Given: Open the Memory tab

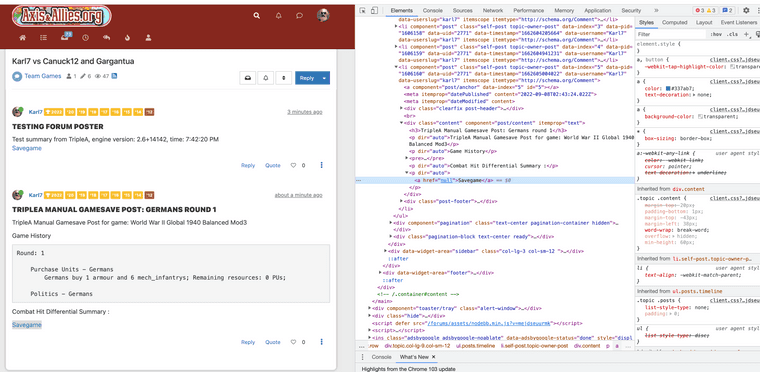Looking at the screenshot, I should point(564,10).
